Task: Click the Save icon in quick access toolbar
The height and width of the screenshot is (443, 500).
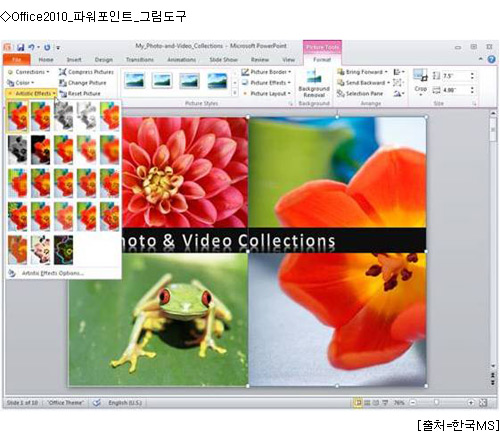Action: click(x=21, y=47)
